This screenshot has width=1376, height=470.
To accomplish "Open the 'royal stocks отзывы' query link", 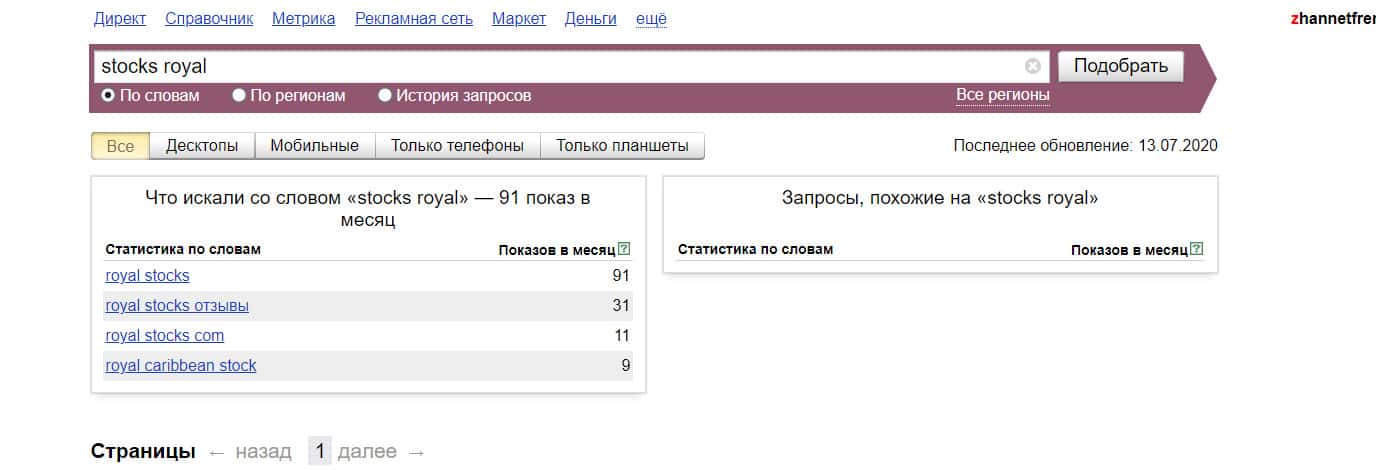I will [x=177, y=305].
